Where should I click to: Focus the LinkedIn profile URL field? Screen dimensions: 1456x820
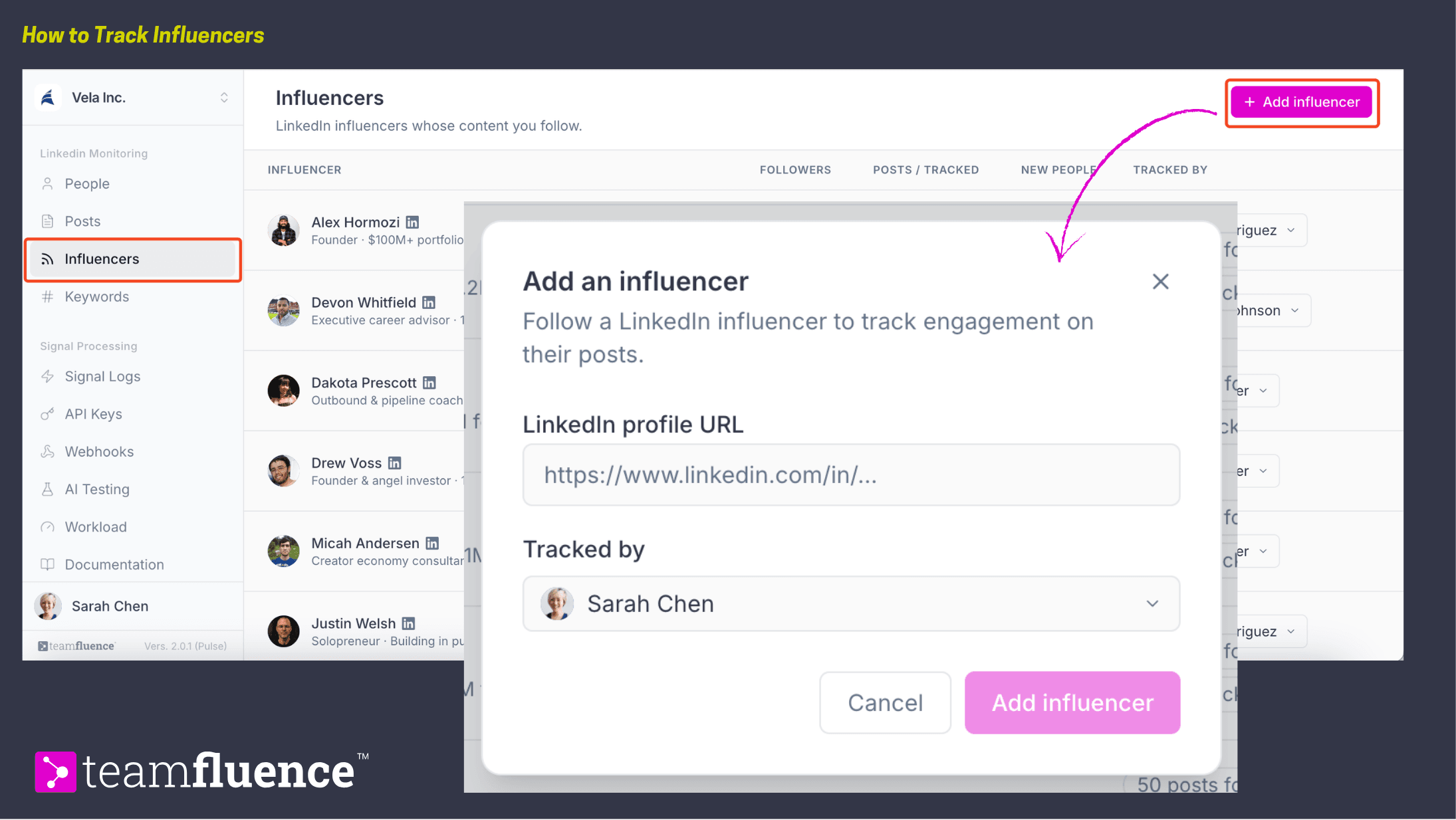851,474
